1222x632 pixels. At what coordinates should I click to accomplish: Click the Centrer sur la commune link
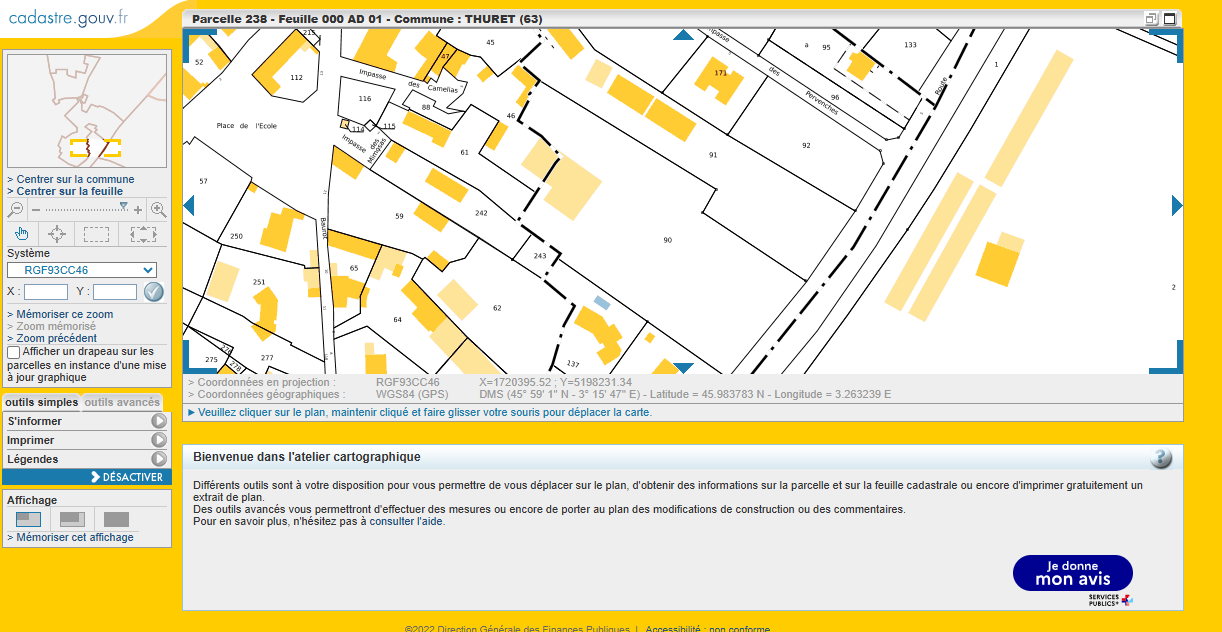[x=75, y=180]
